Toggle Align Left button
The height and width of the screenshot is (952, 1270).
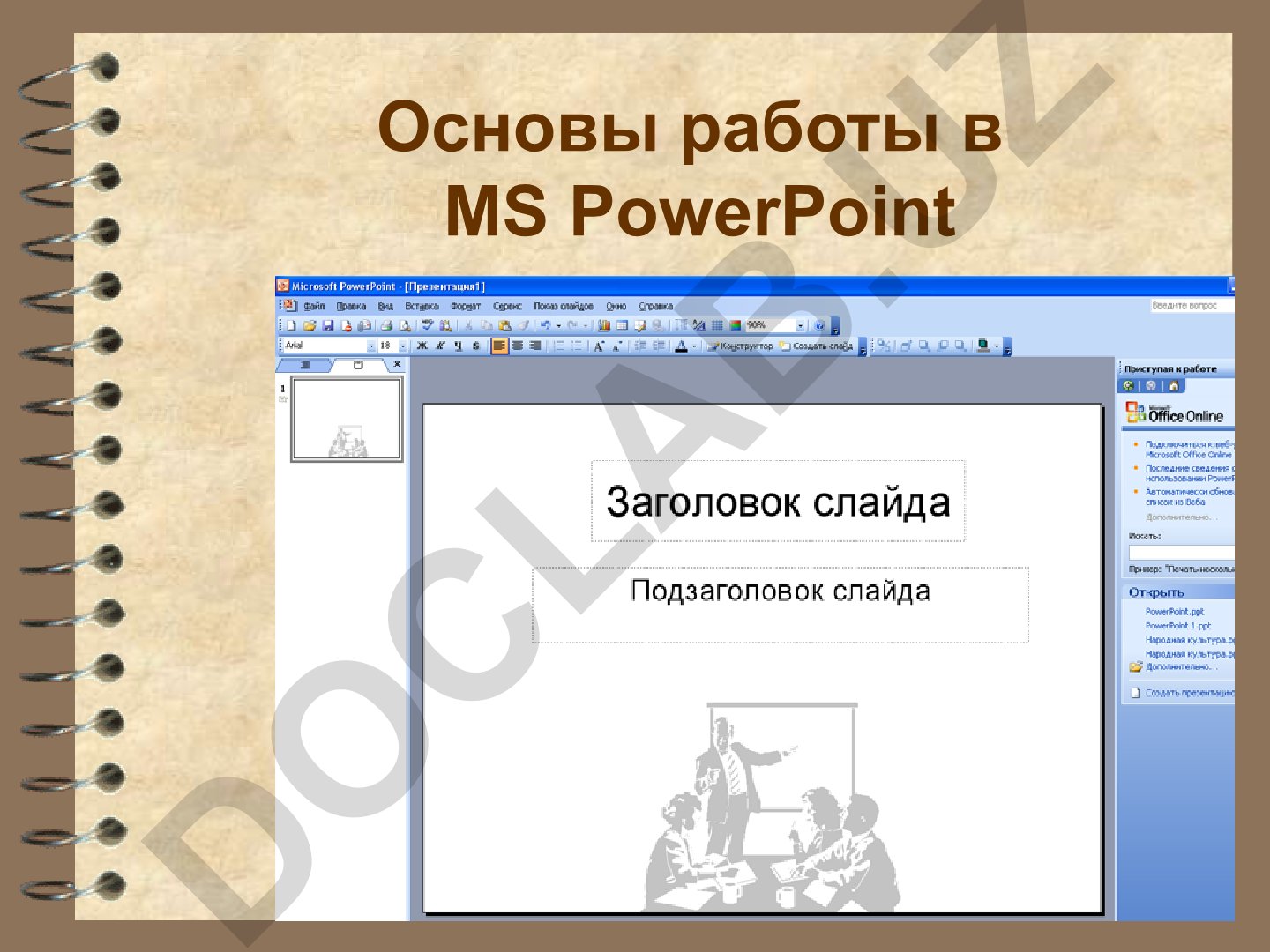(x=500, y=346)
